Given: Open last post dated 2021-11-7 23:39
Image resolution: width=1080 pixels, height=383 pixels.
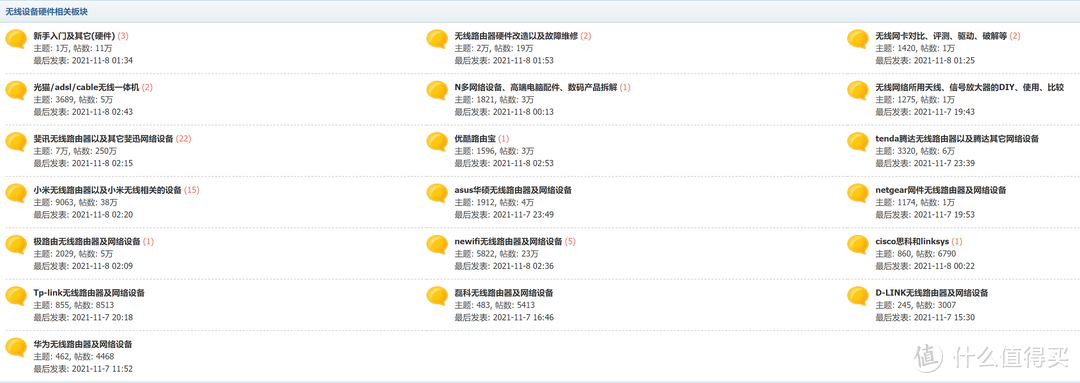Looking at the screenshot, I should 944,163.
